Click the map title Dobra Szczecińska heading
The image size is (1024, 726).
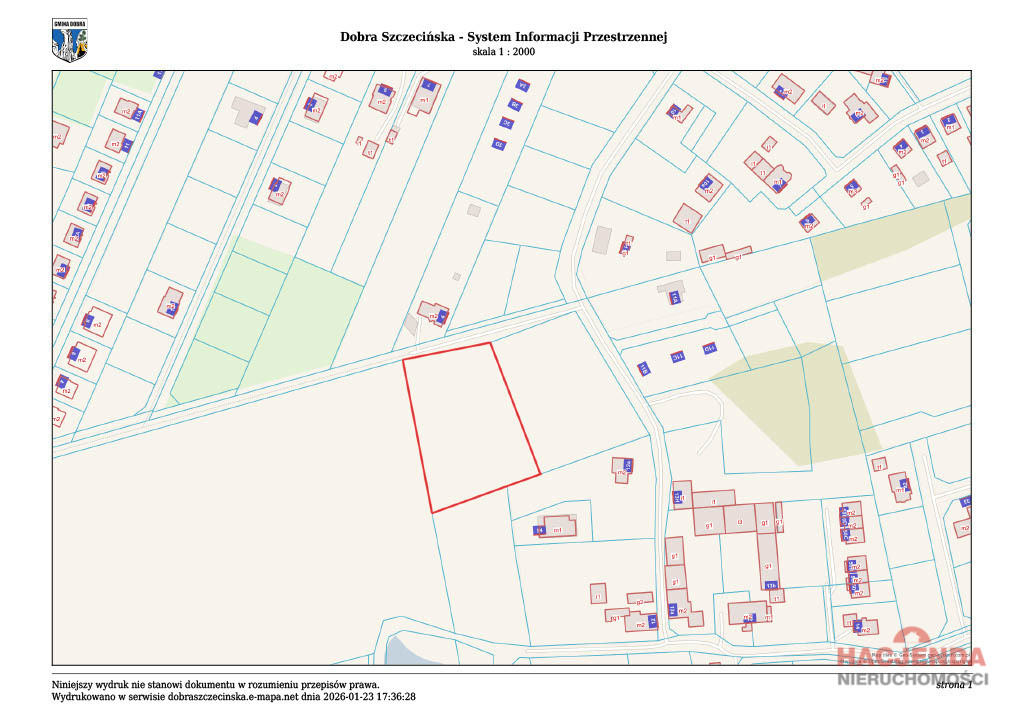coord(504,37)
